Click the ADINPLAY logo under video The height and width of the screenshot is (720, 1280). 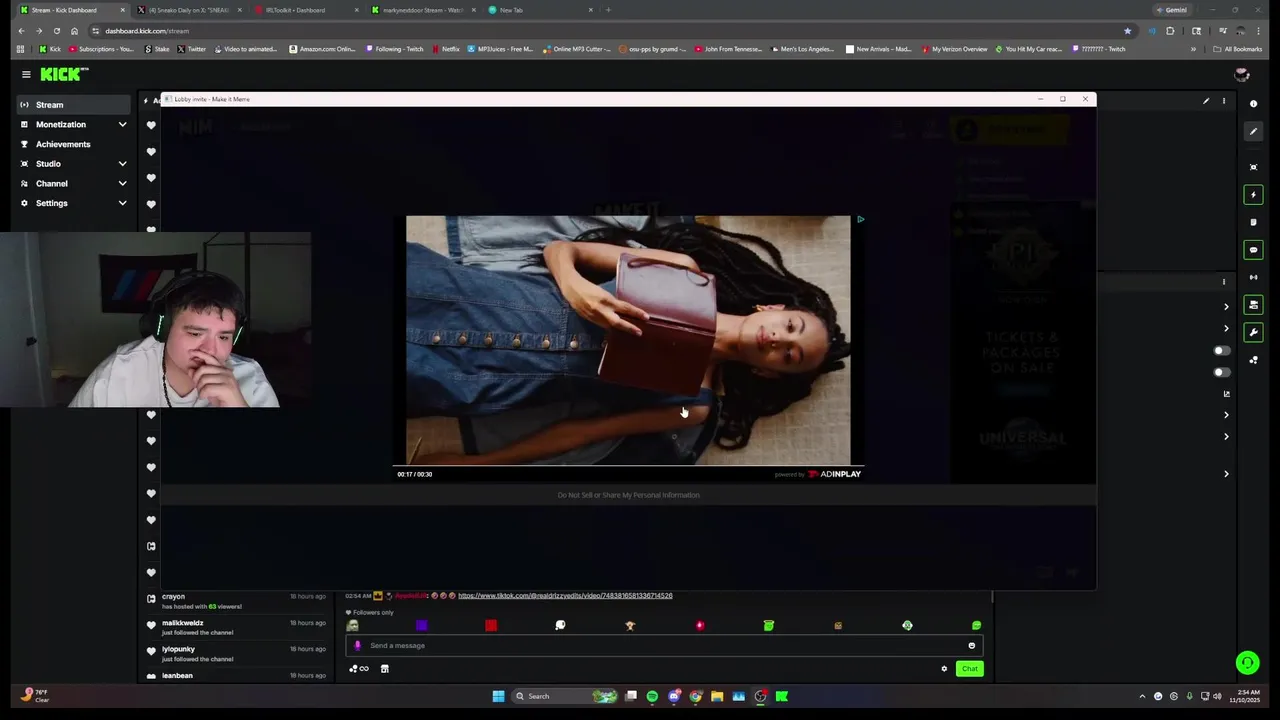click(834, 474)
